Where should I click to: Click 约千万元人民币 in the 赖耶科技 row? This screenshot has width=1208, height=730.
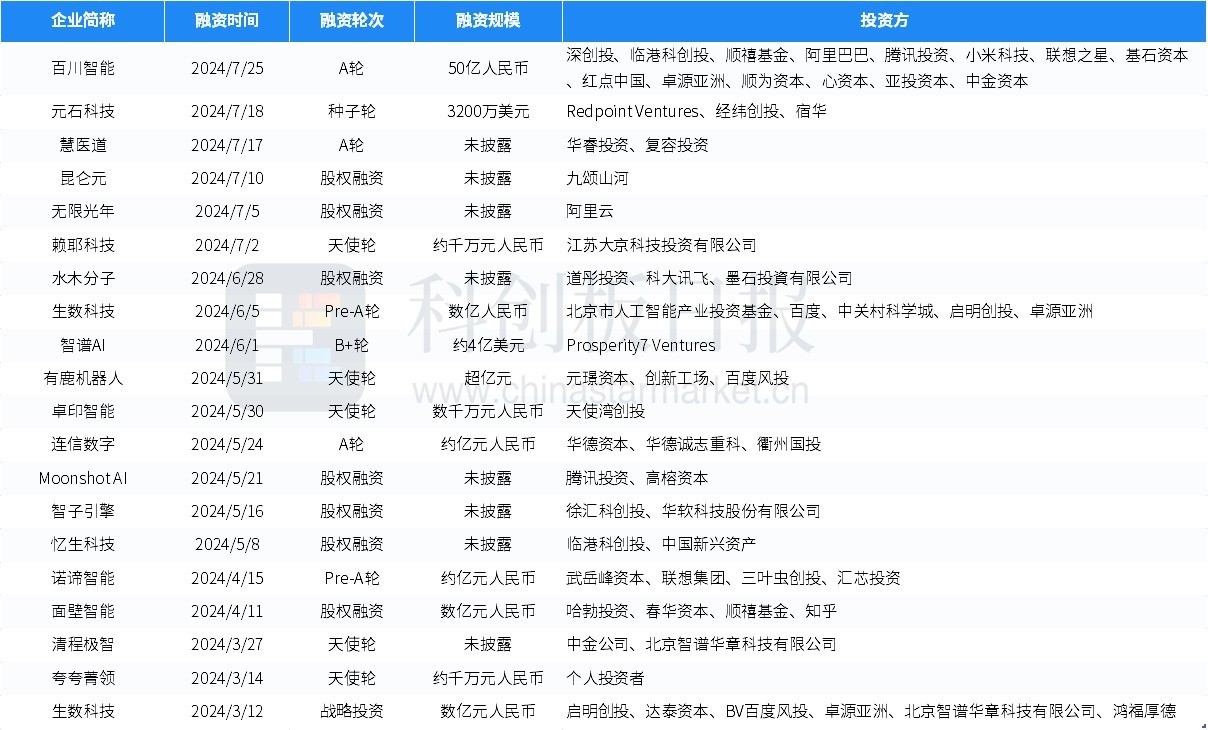coord(488,245)
